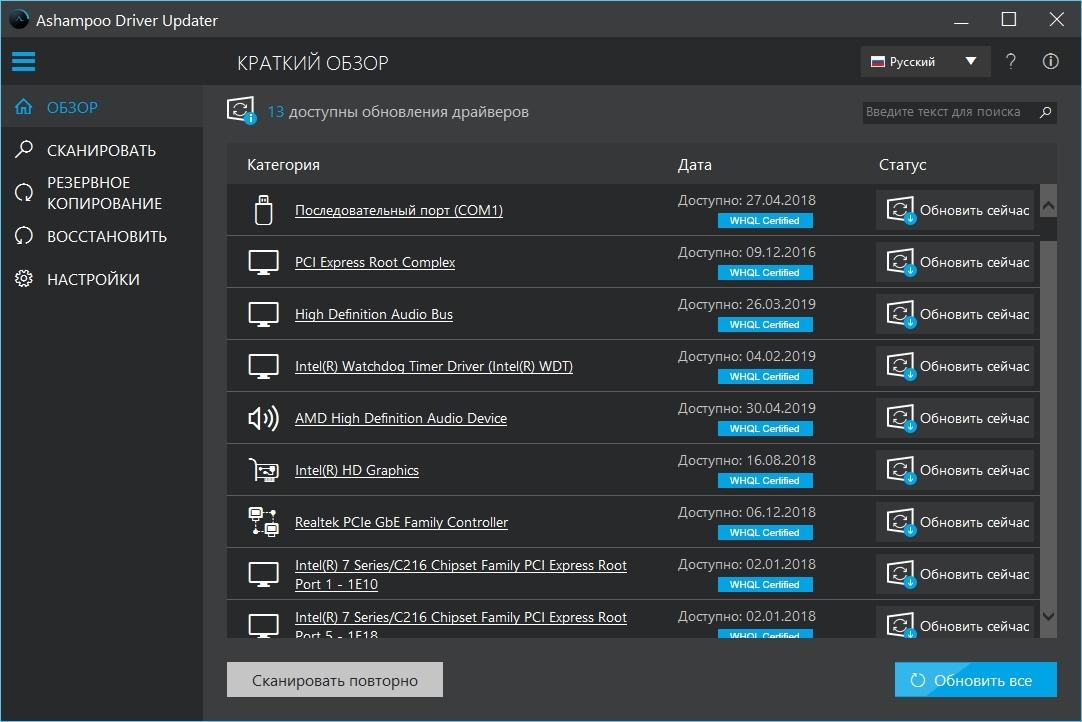1082x722 pixels.
Task: Click the speaker icon for AMD audio
Action: point(263,418)
